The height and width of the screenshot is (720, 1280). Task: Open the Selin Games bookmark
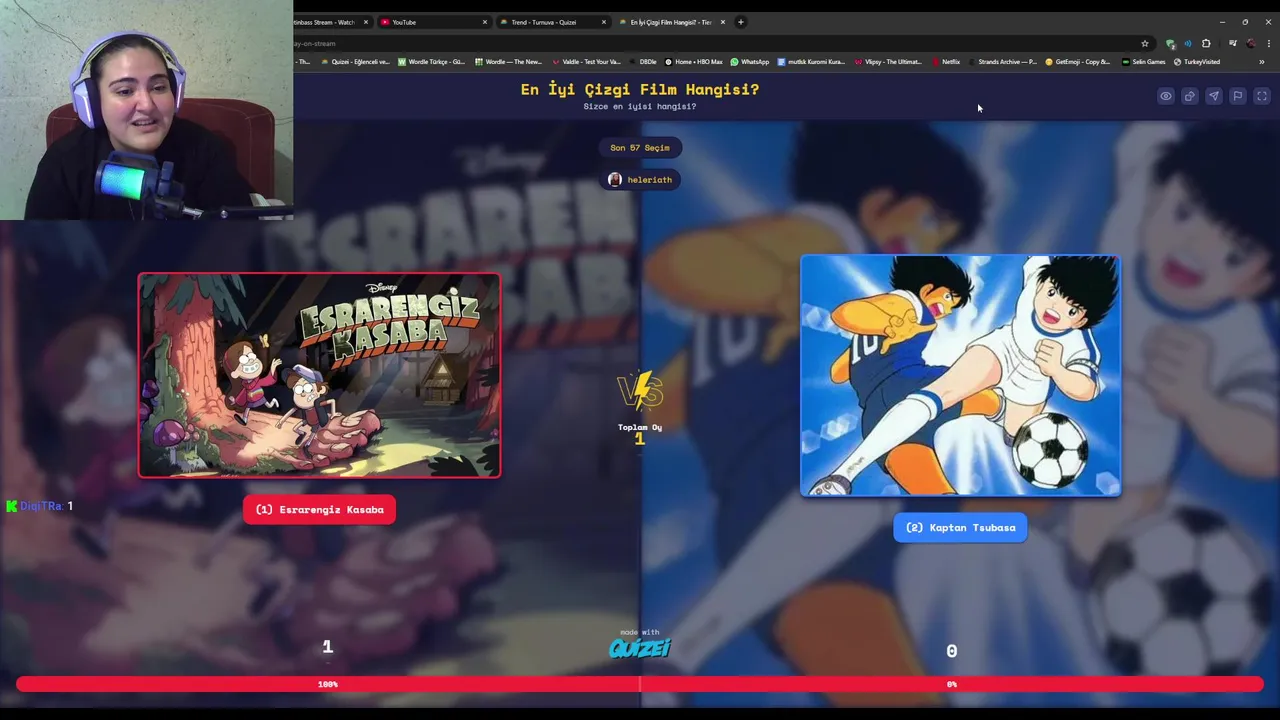1143,62
